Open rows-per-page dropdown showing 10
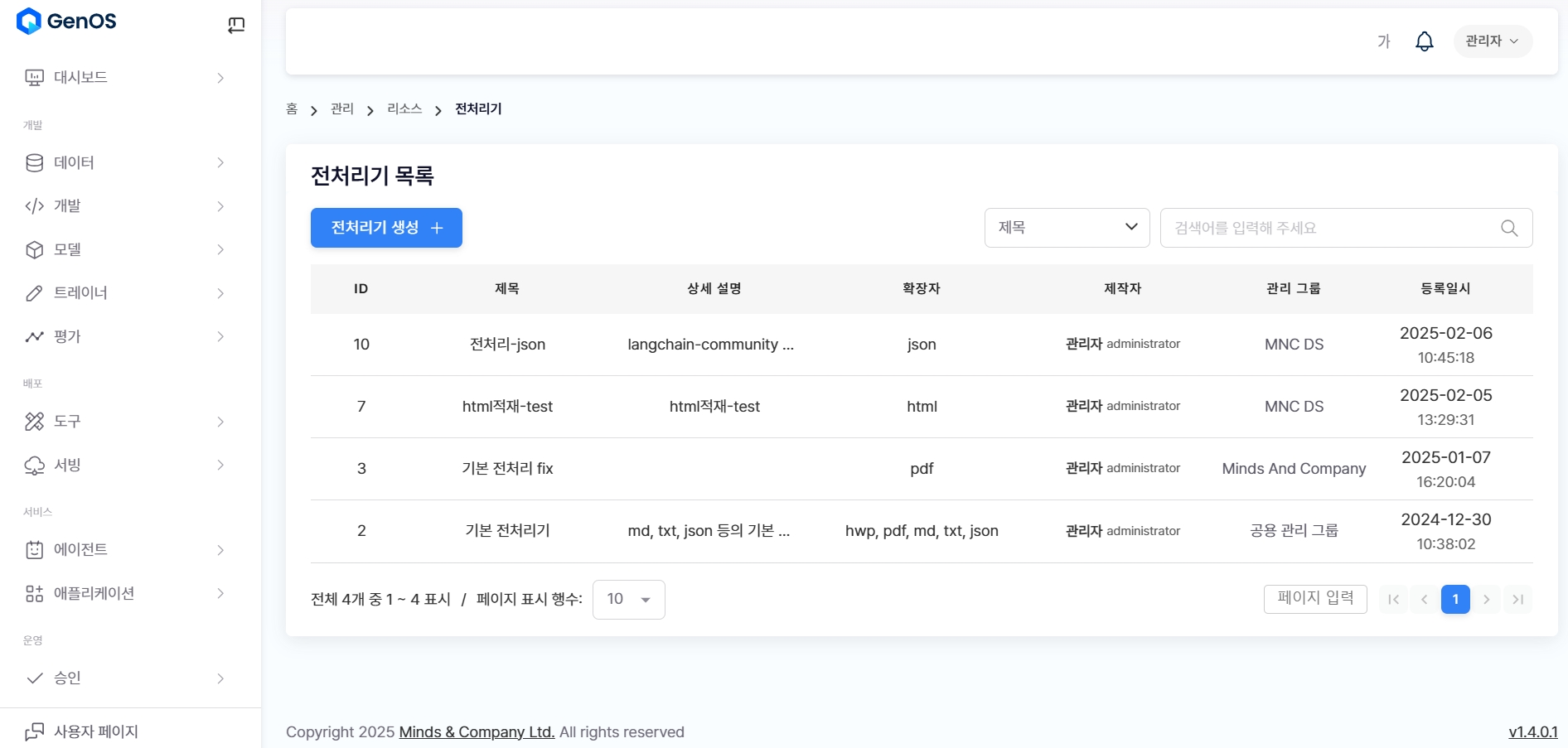 pyautogui.click(x=628, y=599)
